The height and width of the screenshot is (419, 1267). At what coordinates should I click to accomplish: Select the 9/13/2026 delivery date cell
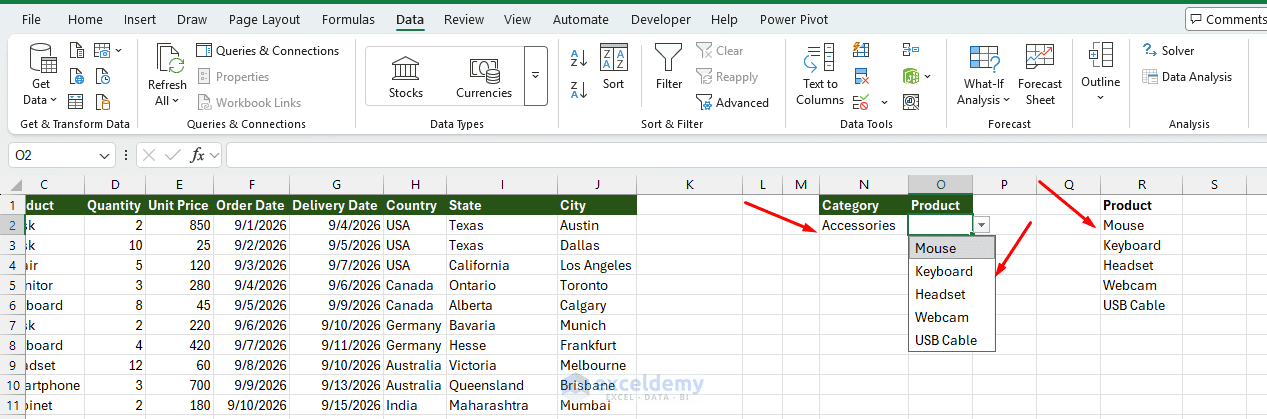pos(336,385)
